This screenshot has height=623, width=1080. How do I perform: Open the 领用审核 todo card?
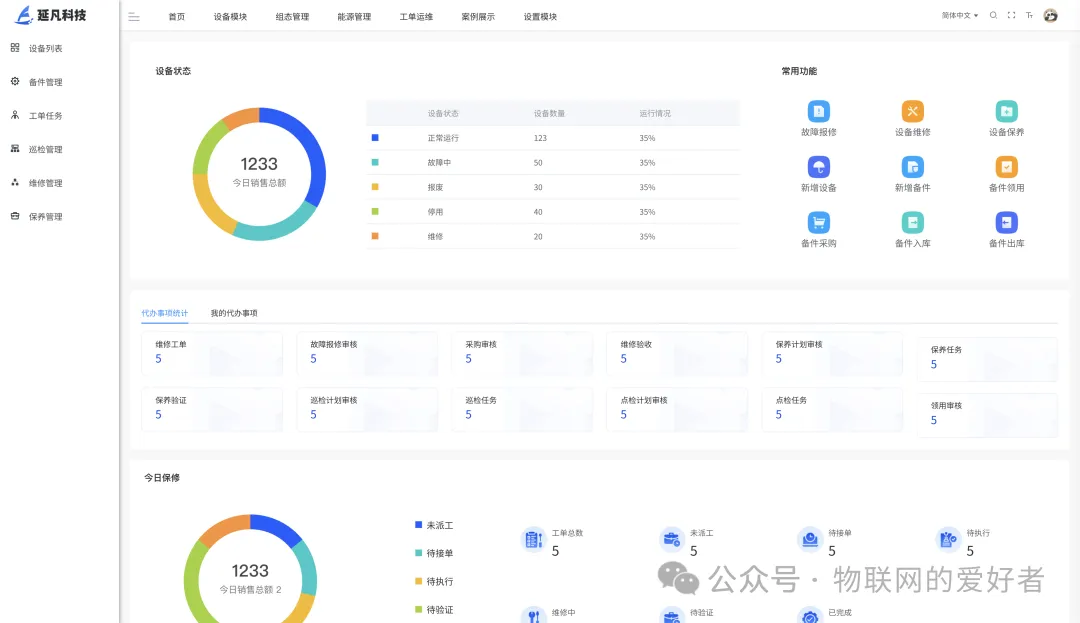[987, 415]
